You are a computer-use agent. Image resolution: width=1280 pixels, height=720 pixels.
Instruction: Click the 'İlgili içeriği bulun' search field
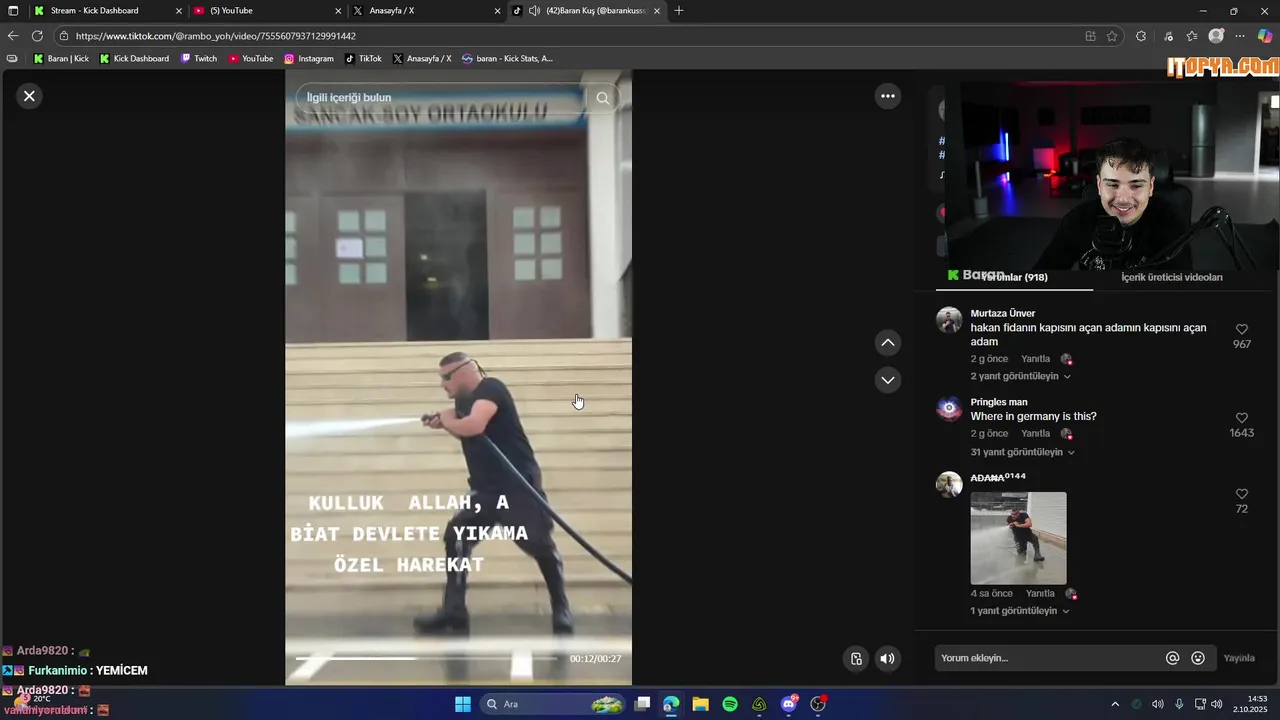pyautogui.click(x=440, y=98)
